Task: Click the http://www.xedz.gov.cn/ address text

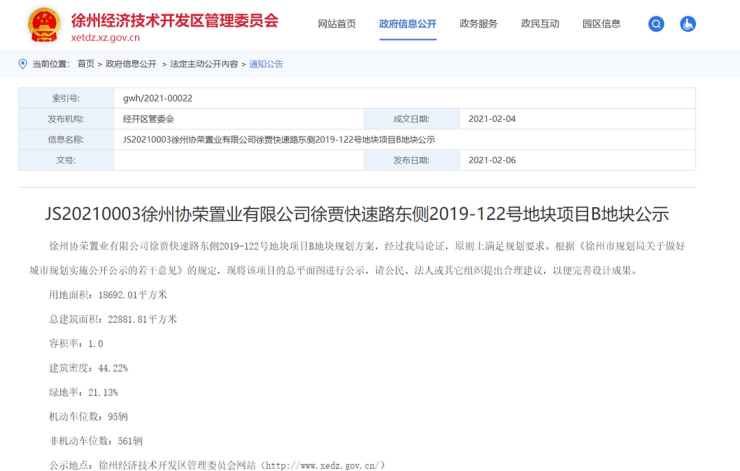Action: [x=323, y=465]
